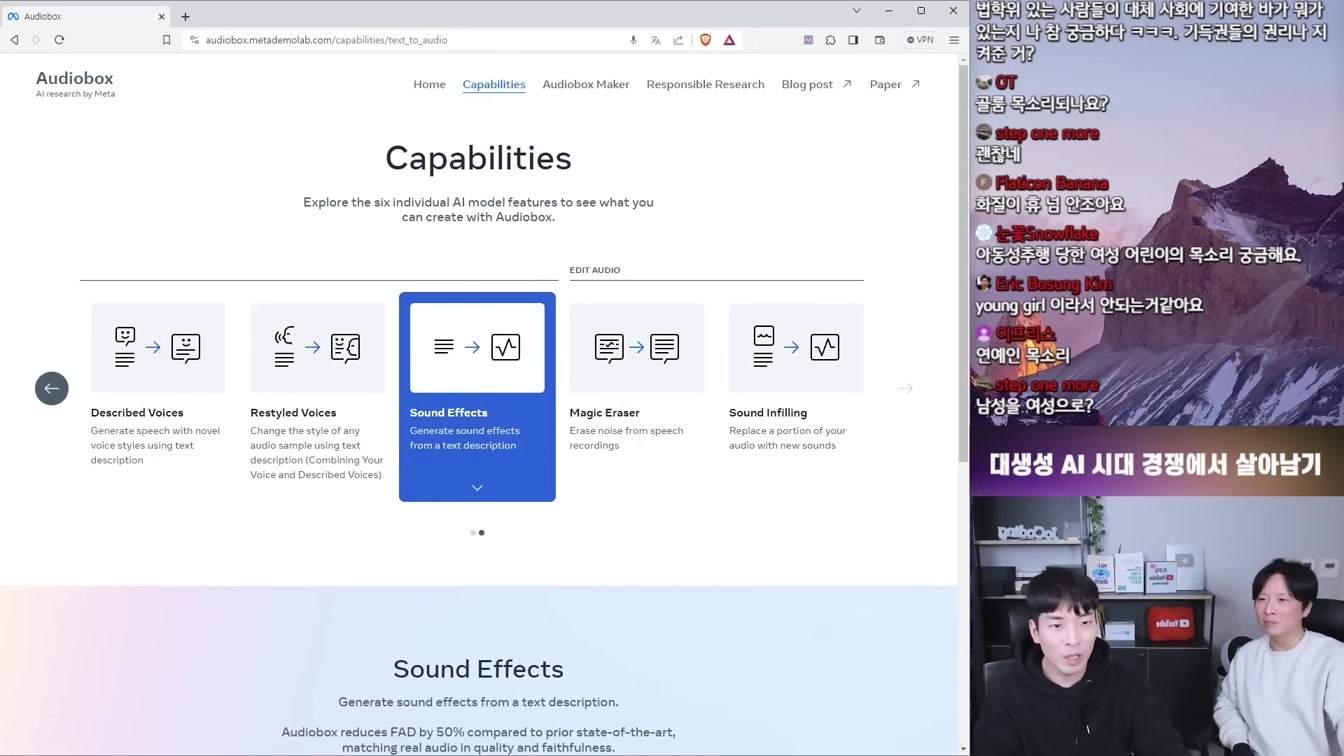Click the Audiobox site logo
The image size is (1344, 756).
coord(75,83)
